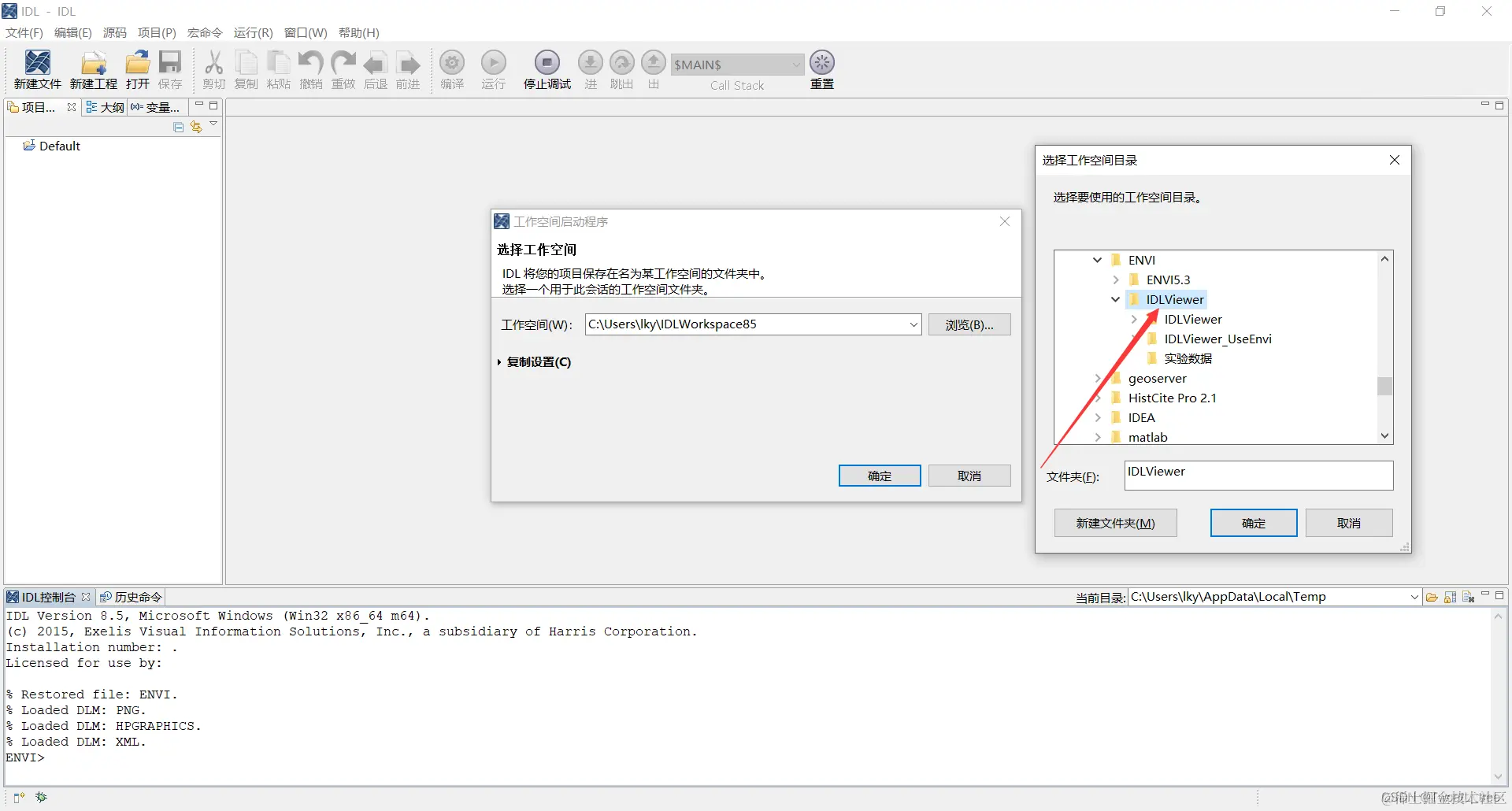
Task: Click the Reset (重置) session icon
Action: (822, 62)
